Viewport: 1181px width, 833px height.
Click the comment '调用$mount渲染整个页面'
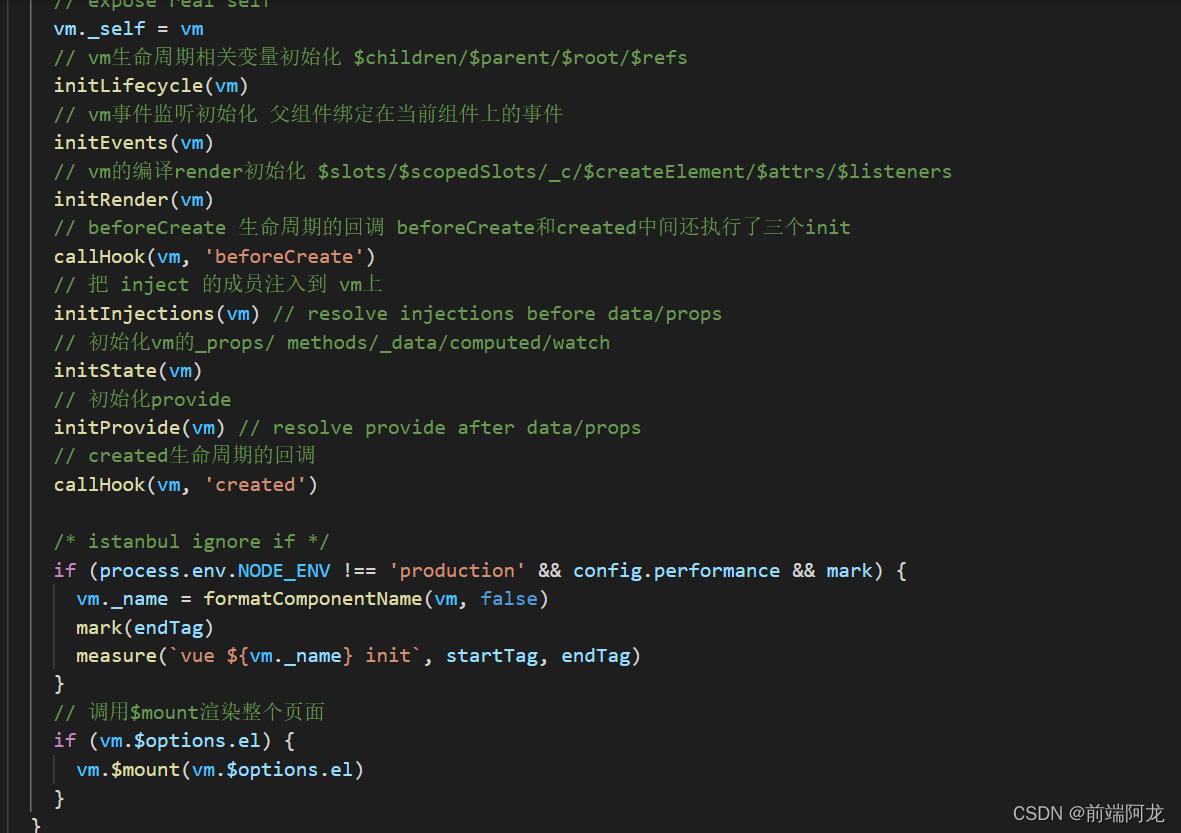coord(189,712)
